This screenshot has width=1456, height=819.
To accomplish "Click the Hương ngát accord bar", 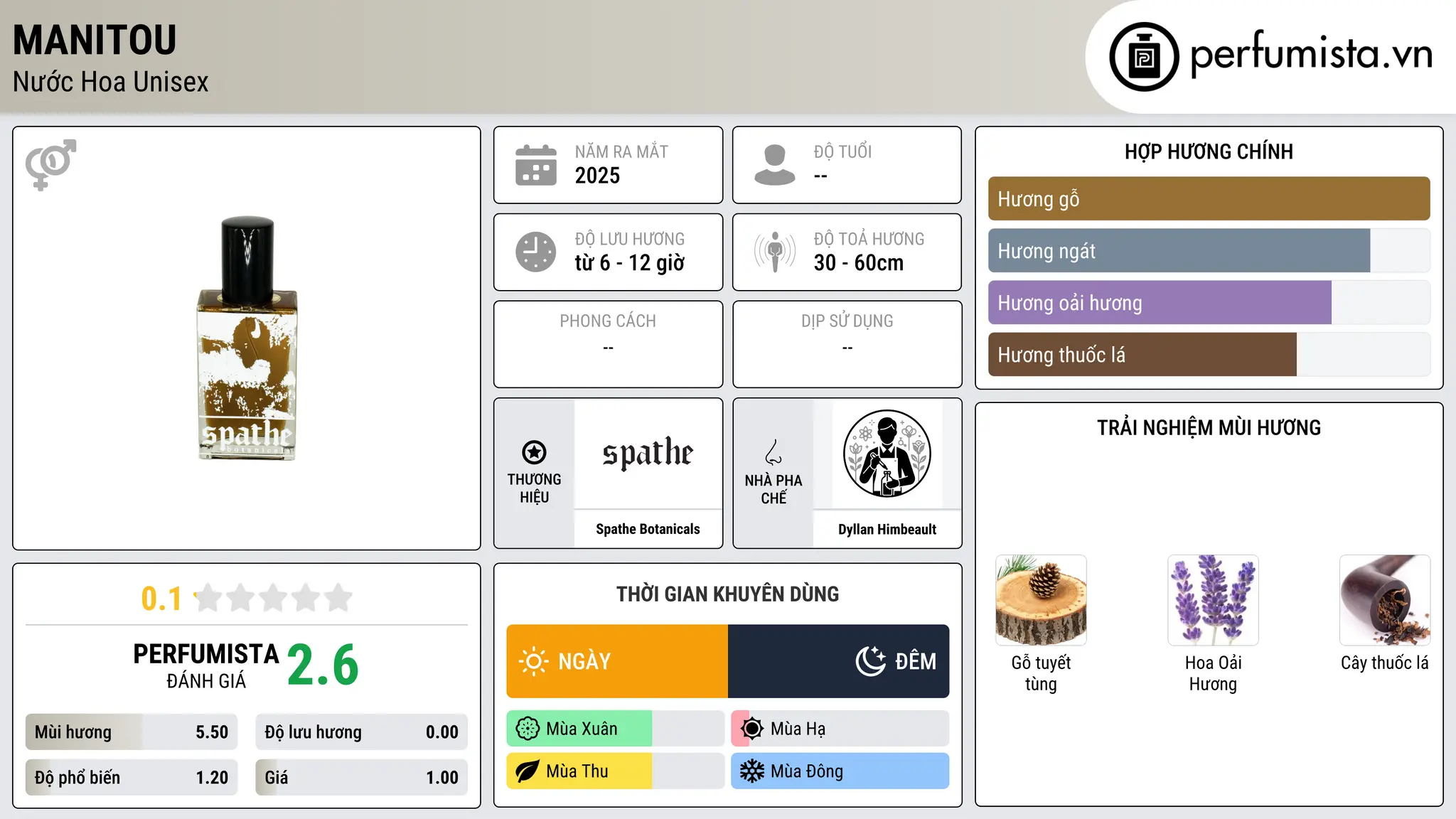I will coord(1209,251).
